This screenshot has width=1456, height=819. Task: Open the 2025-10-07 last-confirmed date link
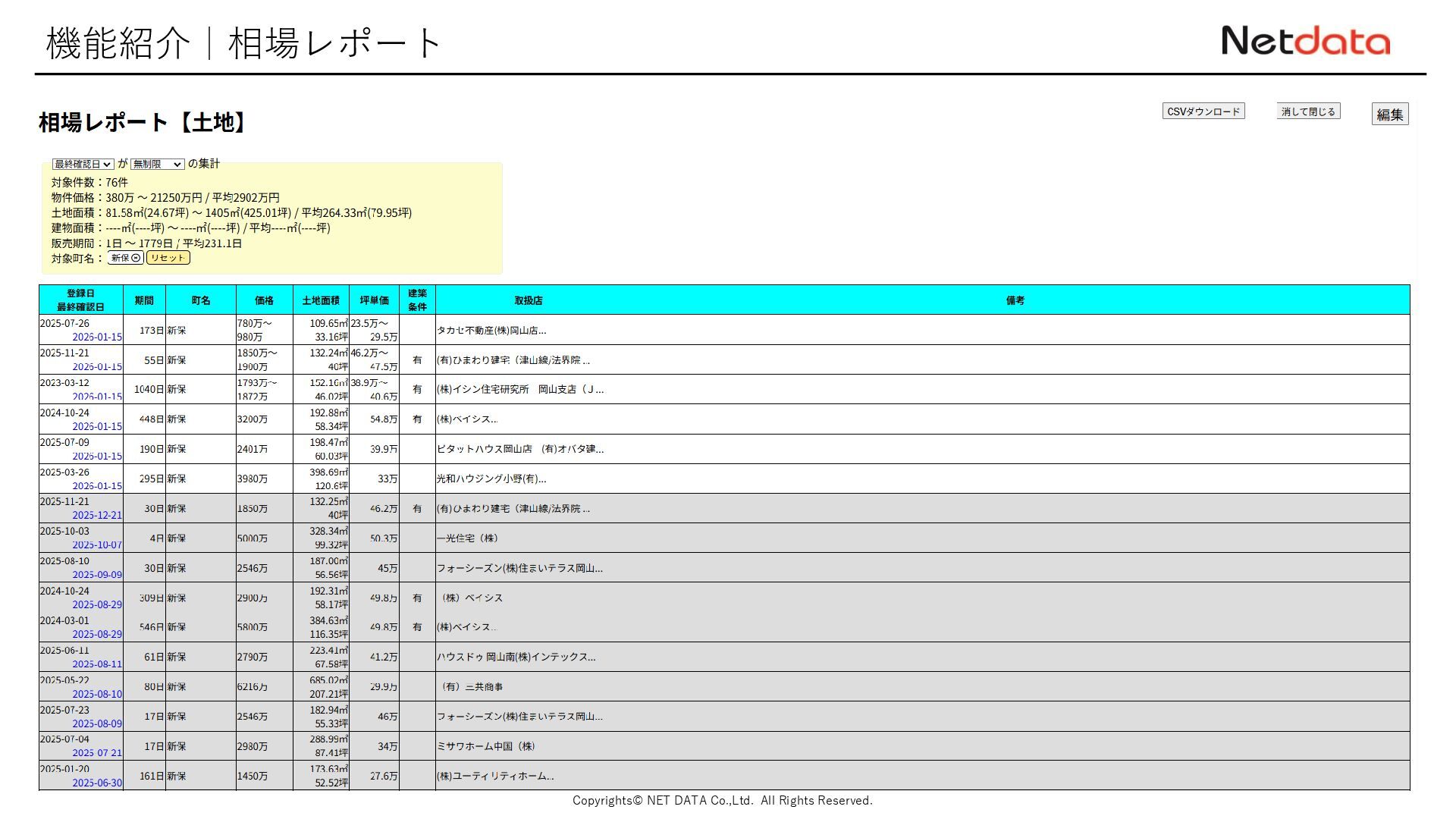click(97, 545)
